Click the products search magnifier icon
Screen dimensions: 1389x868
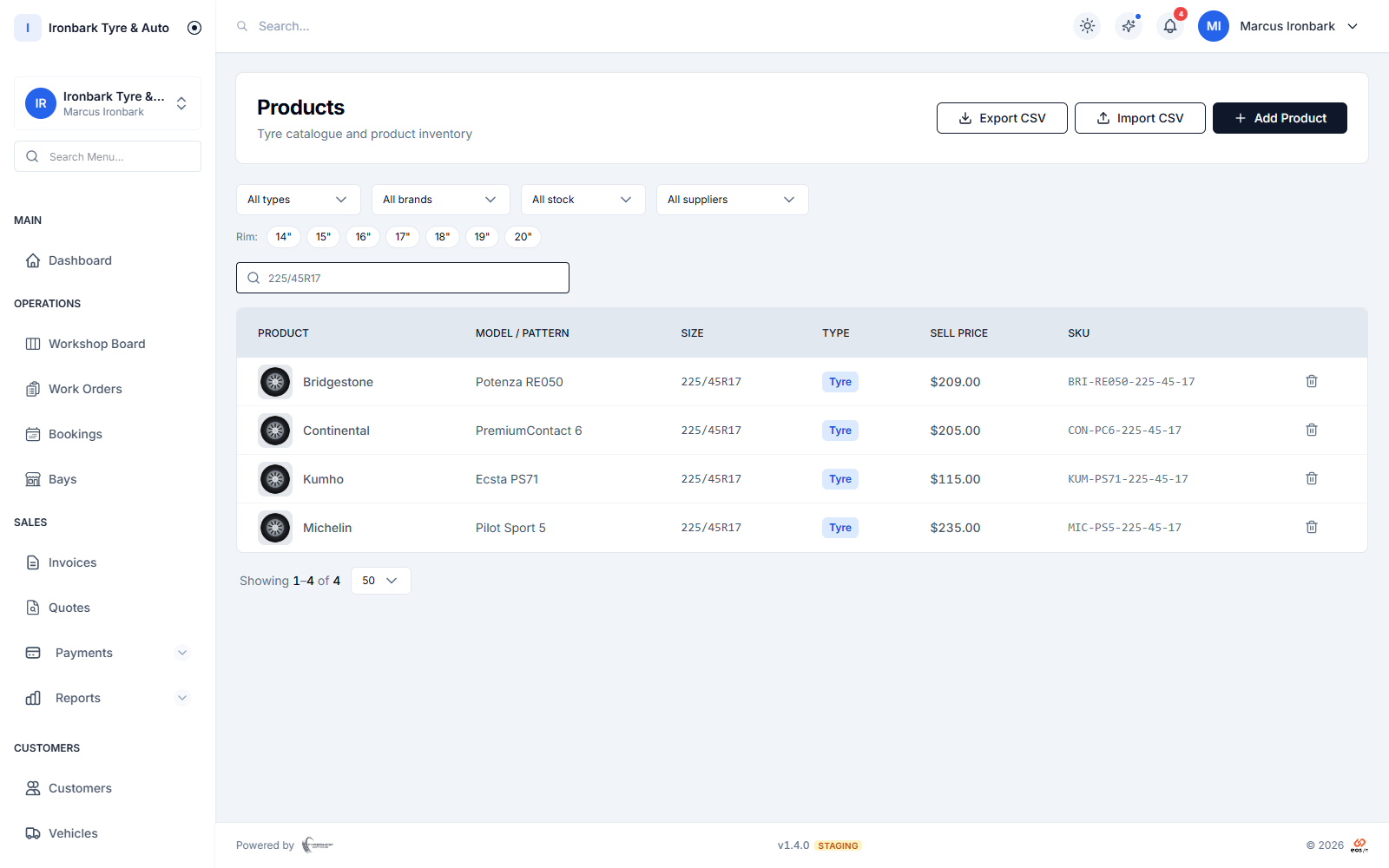(253, 278)
